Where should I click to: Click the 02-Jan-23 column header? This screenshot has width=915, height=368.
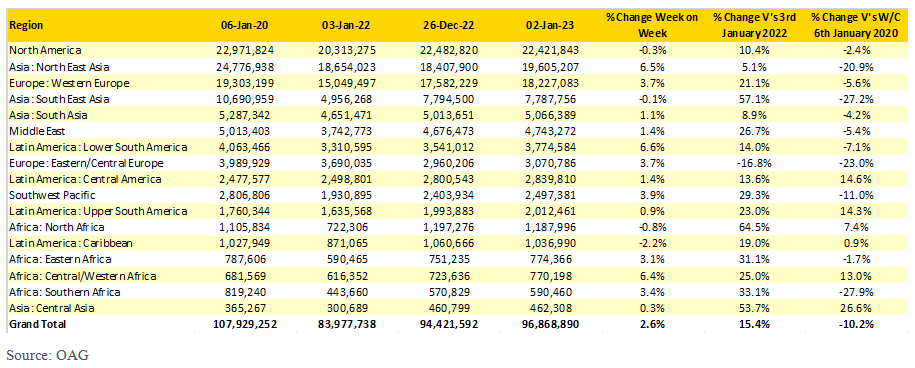pyautogui.click(x=551, y=26)
